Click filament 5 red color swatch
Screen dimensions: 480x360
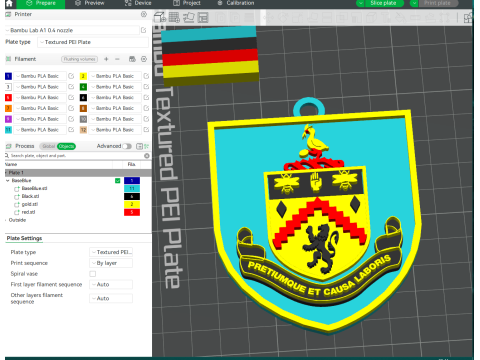click(x=8, y=97)
